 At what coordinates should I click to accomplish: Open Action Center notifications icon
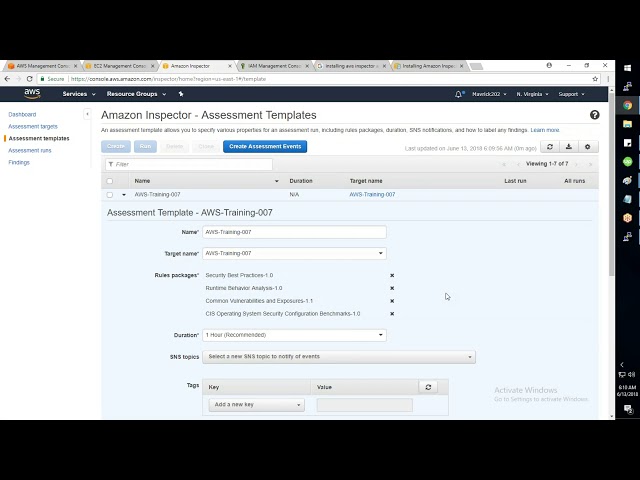[628, 409]
